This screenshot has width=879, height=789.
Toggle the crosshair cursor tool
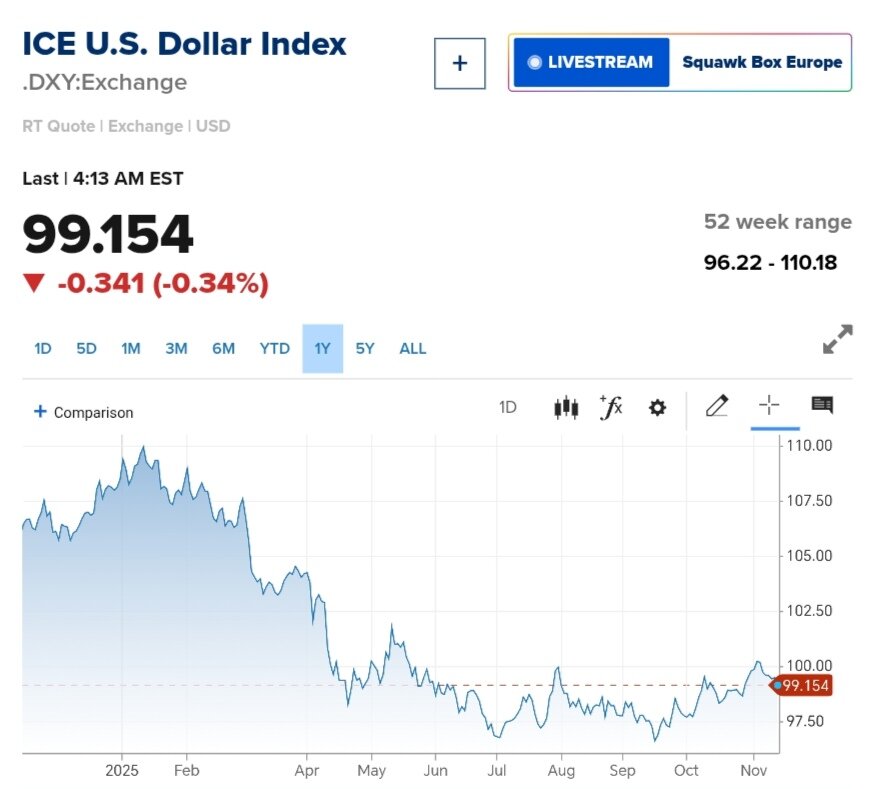click(768, 406)
